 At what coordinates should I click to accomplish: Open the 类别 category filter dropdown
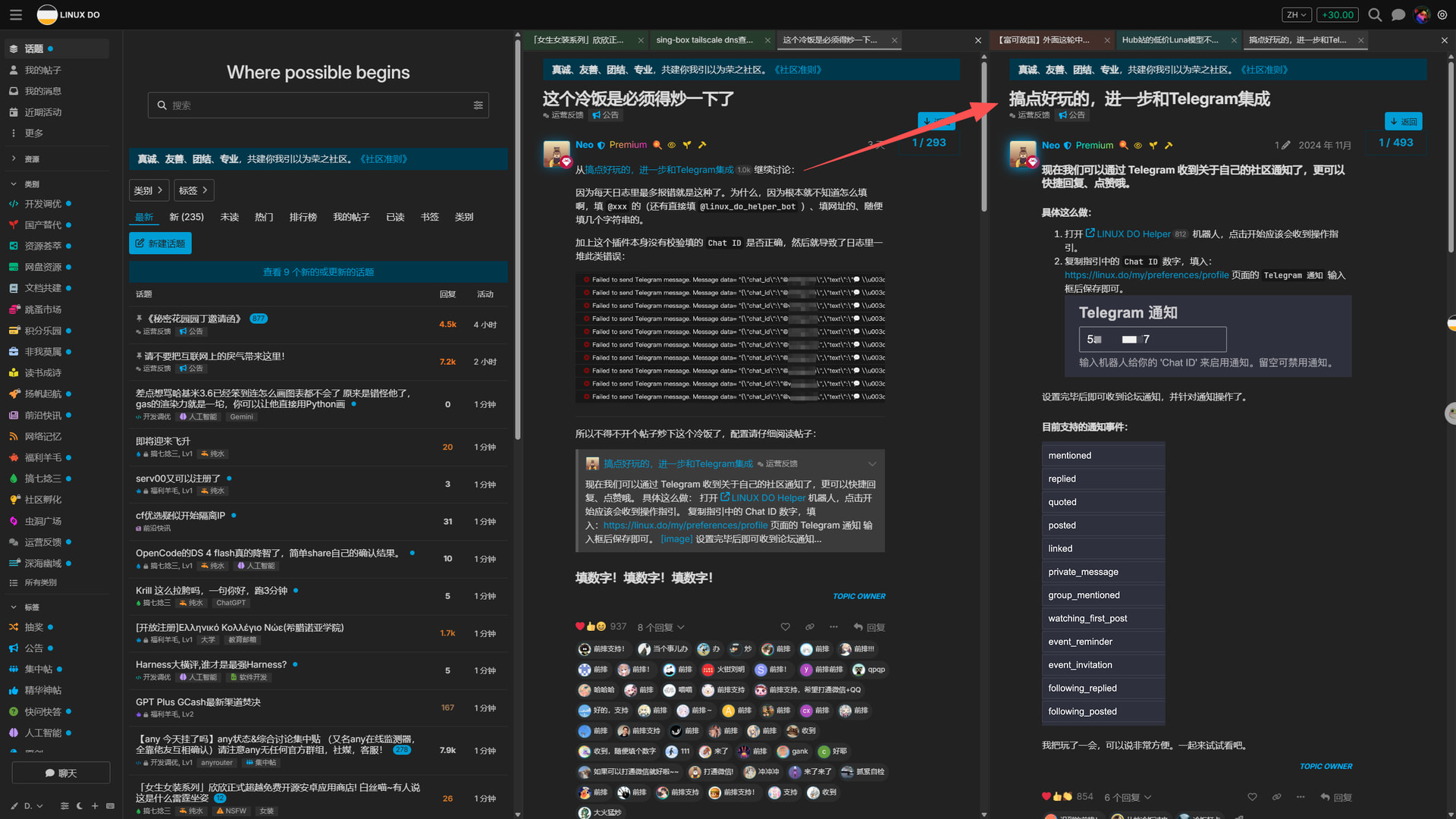tap(149, 190)
